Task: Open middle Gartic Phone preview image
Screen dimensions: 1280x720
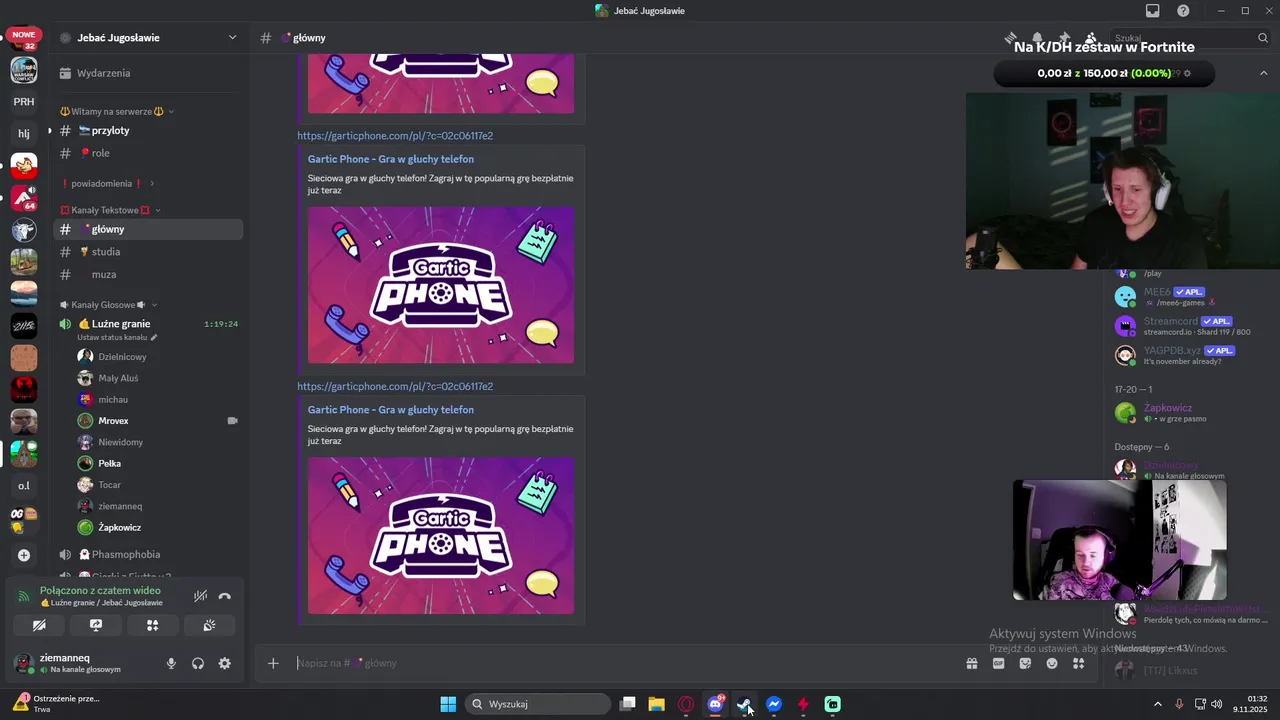Action: 441,285
